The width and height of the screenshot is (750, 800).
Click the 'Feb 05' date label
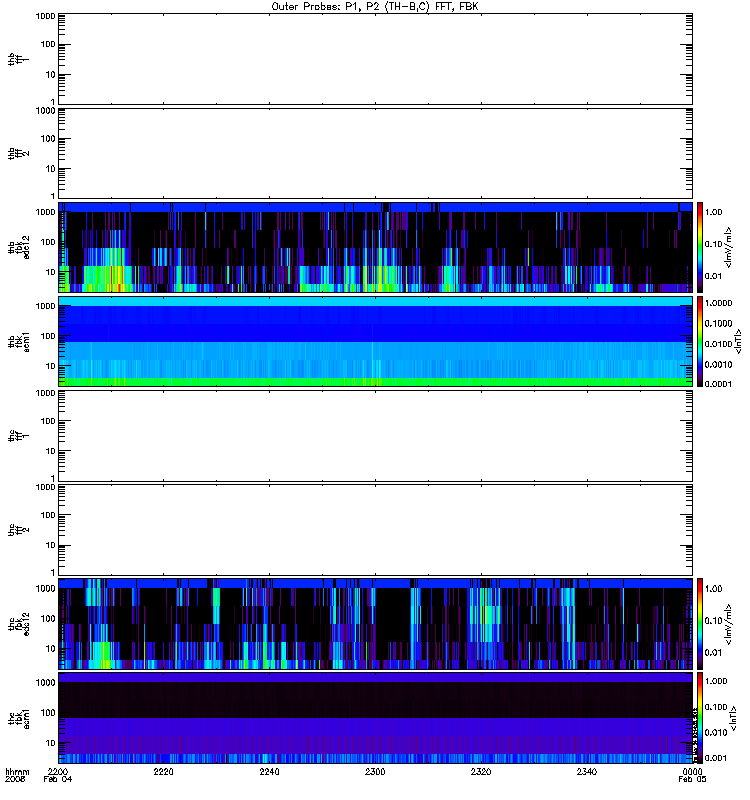pyautogui.click(x=692, y=779)
